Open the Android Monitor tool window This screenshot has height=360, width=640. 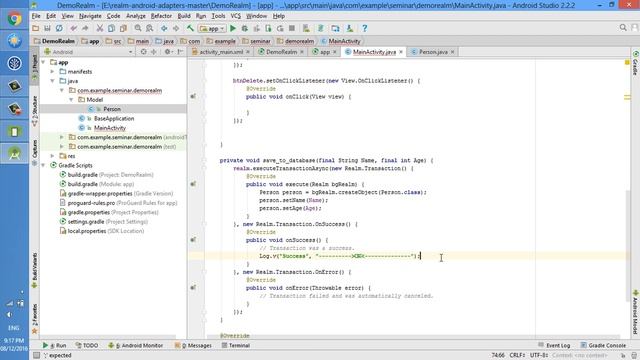[x=136, y=345]
